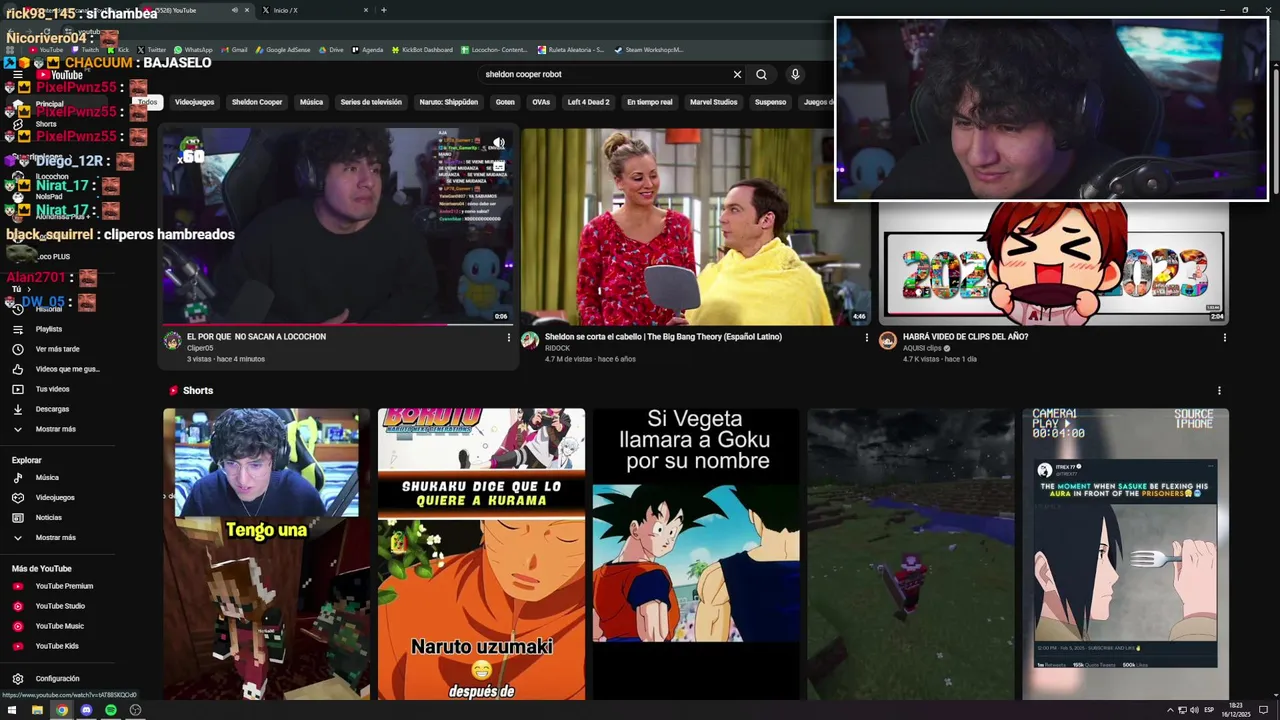Open Google AdSense bookmark
Viewport: 1280px width, 720px height.
282,50
